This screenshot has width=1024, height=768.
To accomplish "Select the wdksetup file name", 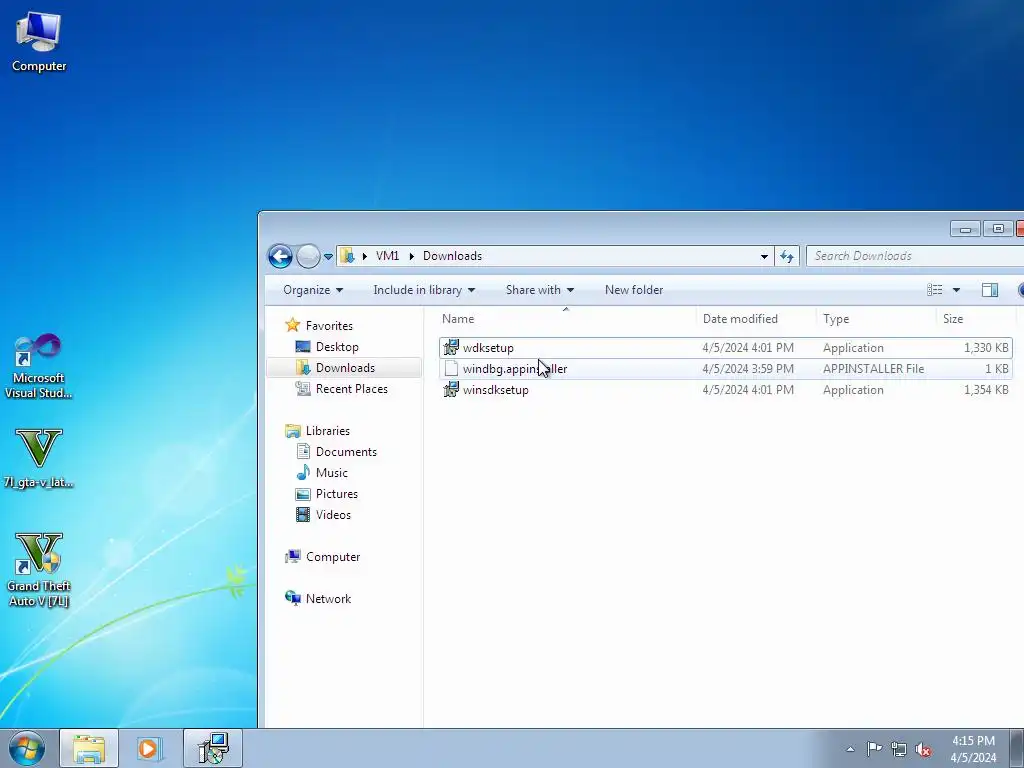I will point(488,348).
